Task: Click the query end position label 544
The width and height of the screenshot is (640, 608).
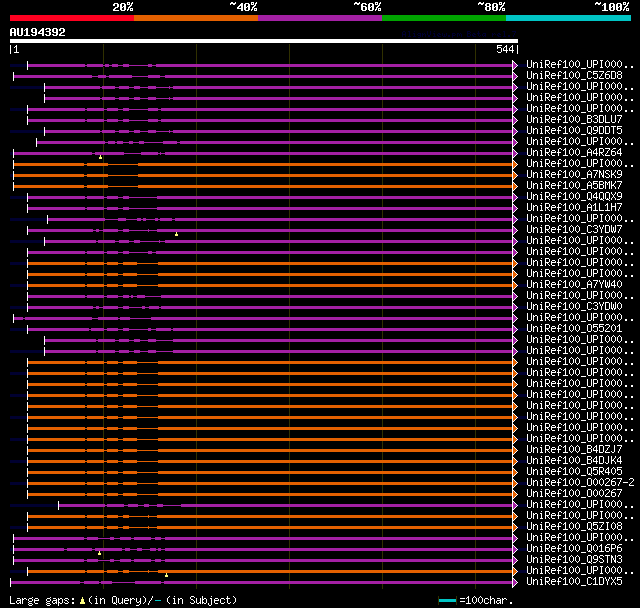Action: pyautogui.click(x=505, y=49)
